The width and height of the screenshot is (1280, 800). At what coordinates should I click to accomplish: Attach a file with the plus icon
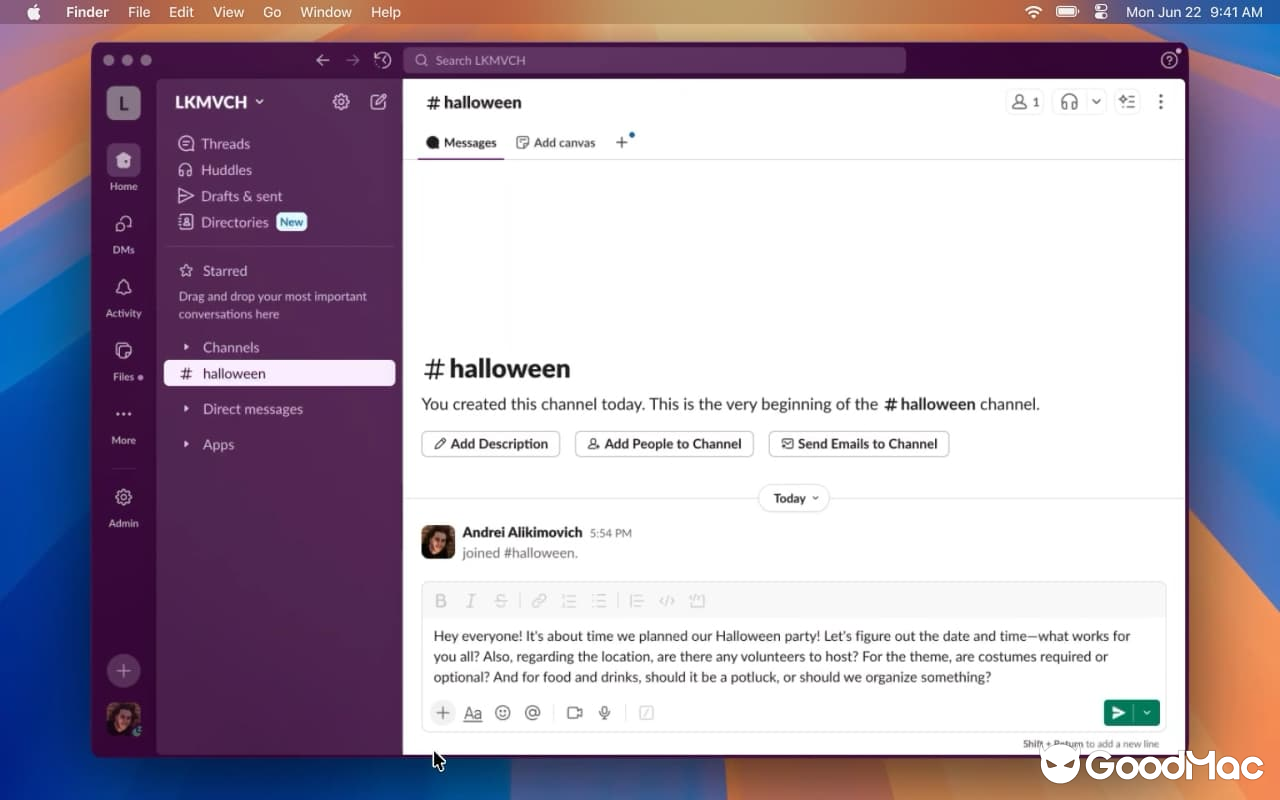pos(443,713)
